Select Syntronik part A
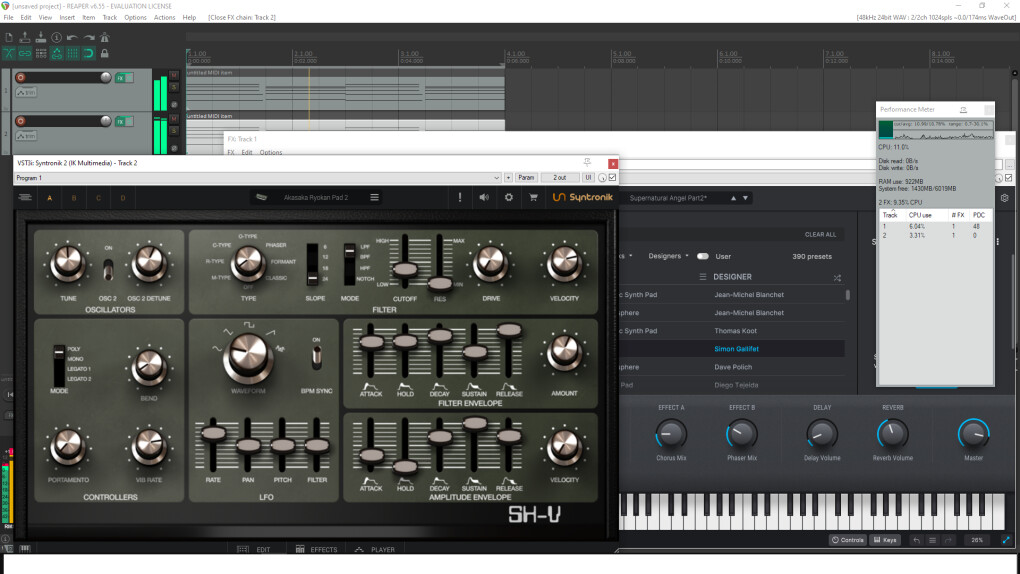The image size is (1020, 574). (49, 198)
